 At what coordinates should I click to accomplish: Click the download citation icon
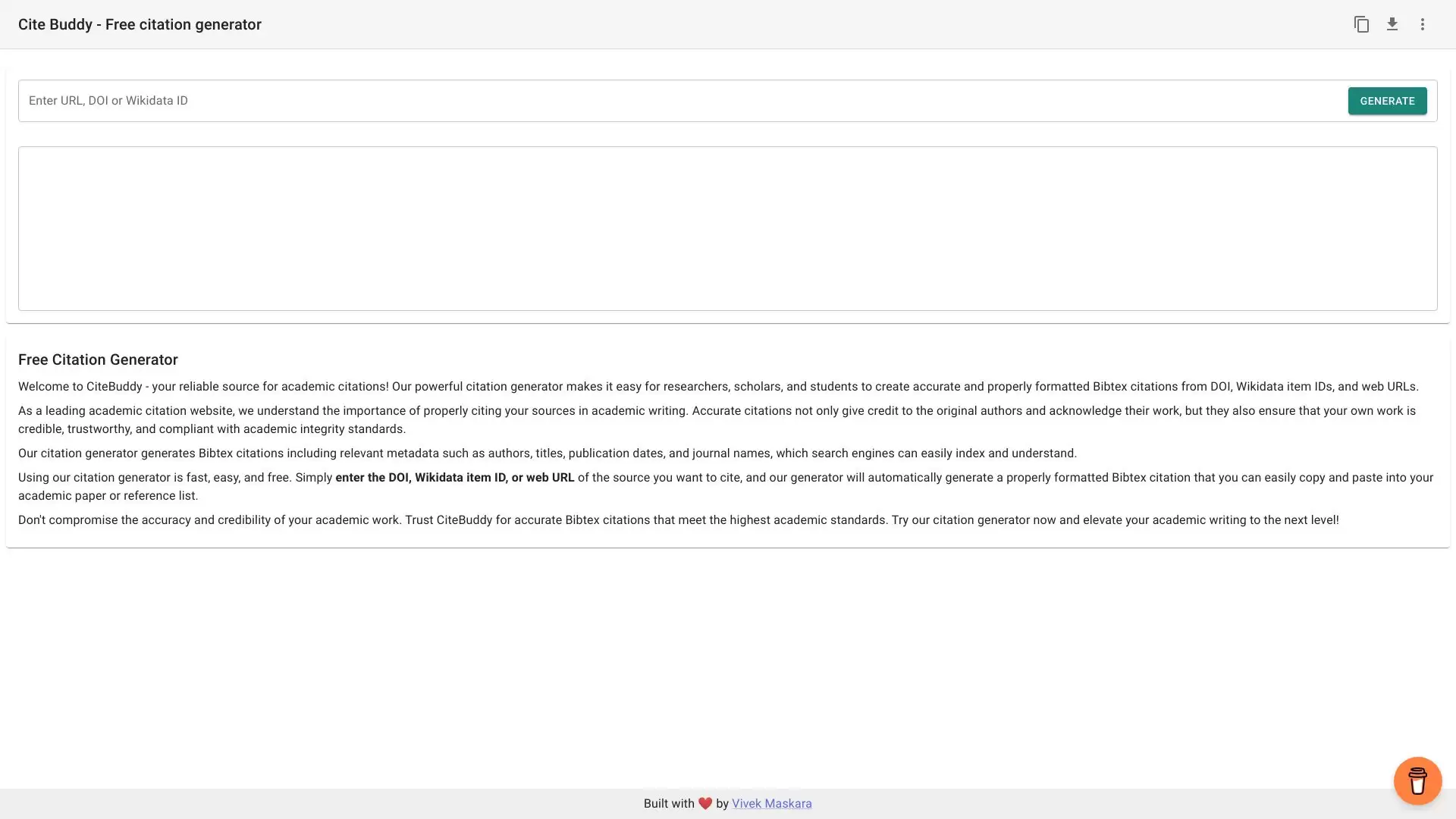pyautogui.click(x=1392, y=24)
